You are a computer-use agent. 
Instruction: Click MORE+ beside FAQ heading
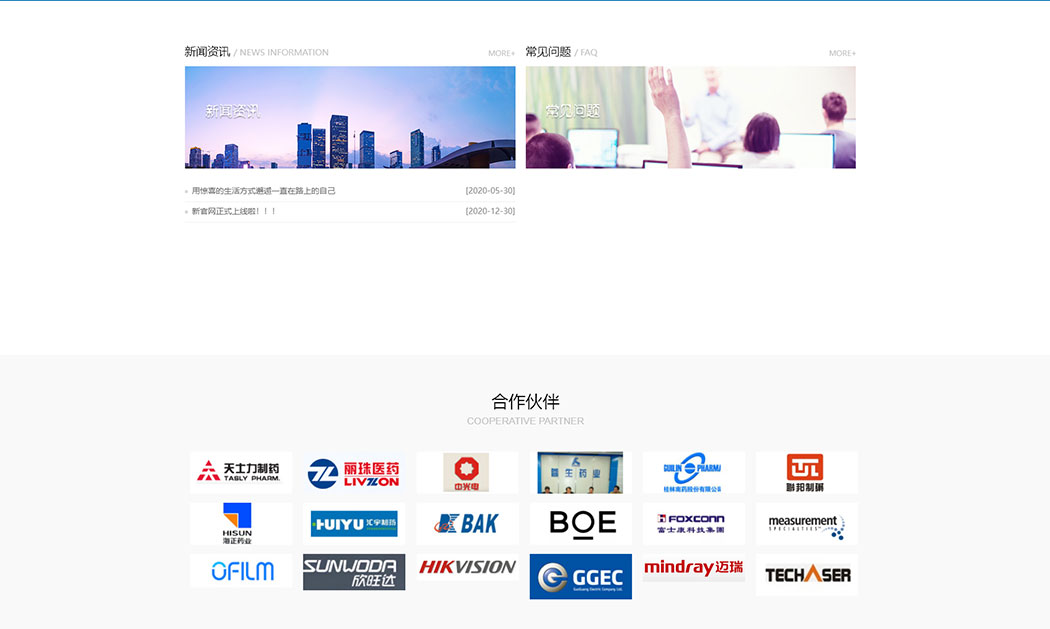tap(842, 53)
